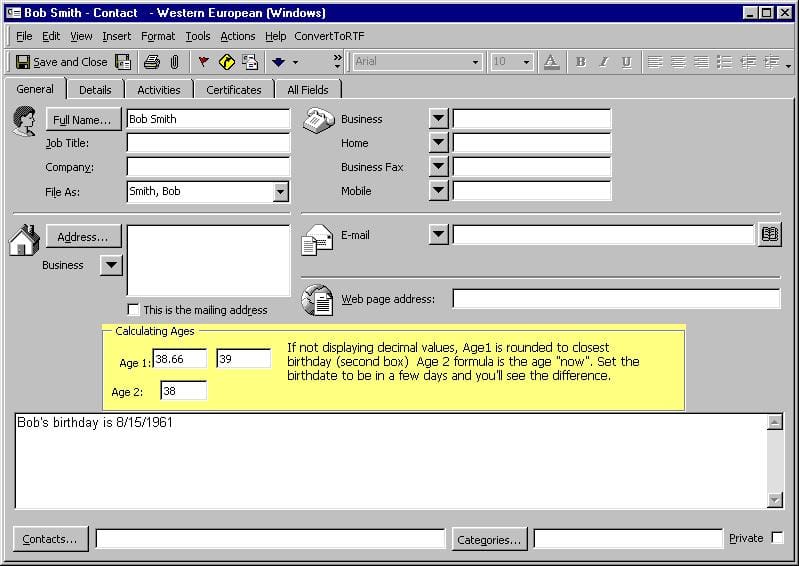The image size is (799, 566).
Task: Open the ConvertToRTF menu
Action: coord(329,36)
